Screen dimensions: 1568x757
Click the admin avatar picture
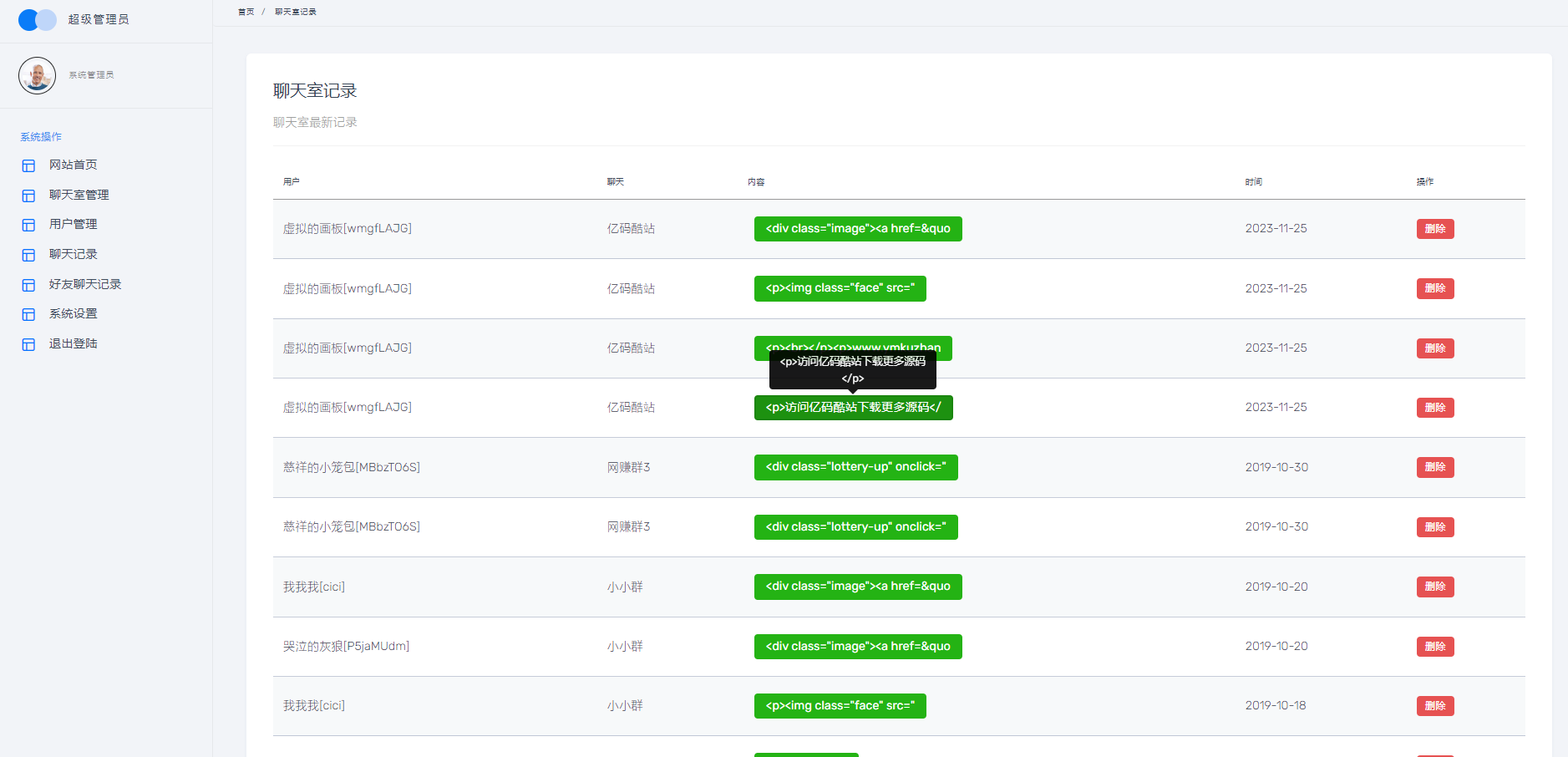(x=37, y=76)
